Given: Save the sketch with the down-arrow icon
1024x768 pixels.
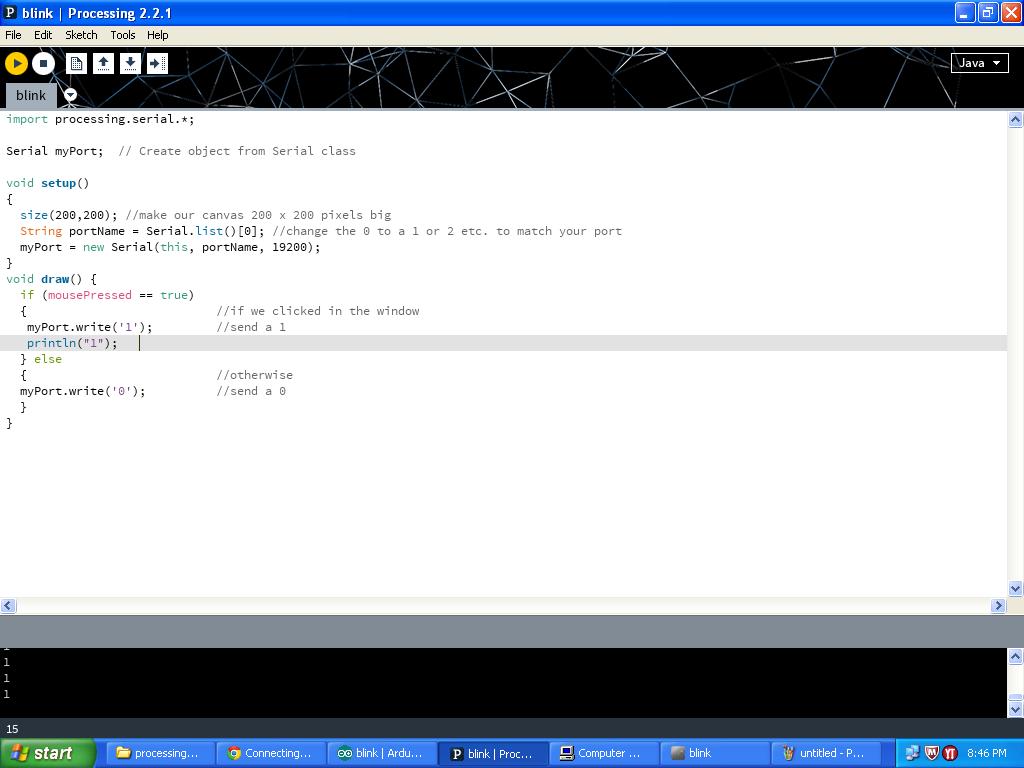Looking at the screenshot, I should pos(131,63).
